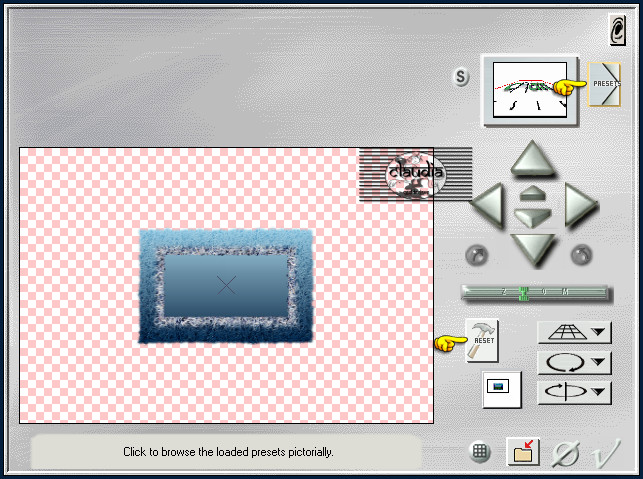The height and width of the screenshot is (479, 643).
Task: Move view left with large left arrow
Action: point(488,205)
